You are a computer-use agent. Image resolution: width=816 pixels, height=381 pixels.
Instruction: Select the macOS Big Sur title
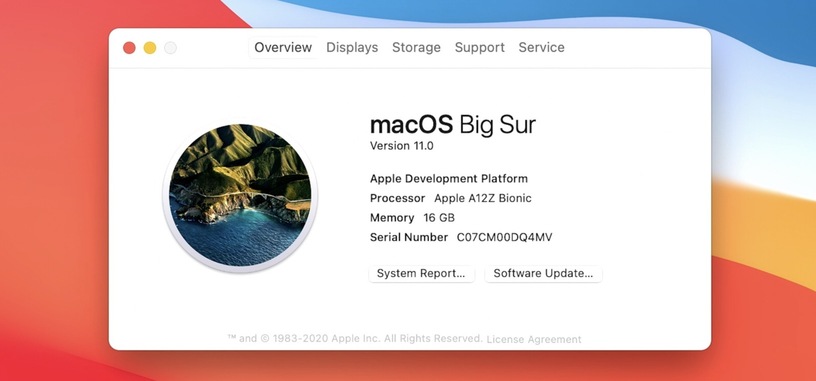(x=453, y=125)
